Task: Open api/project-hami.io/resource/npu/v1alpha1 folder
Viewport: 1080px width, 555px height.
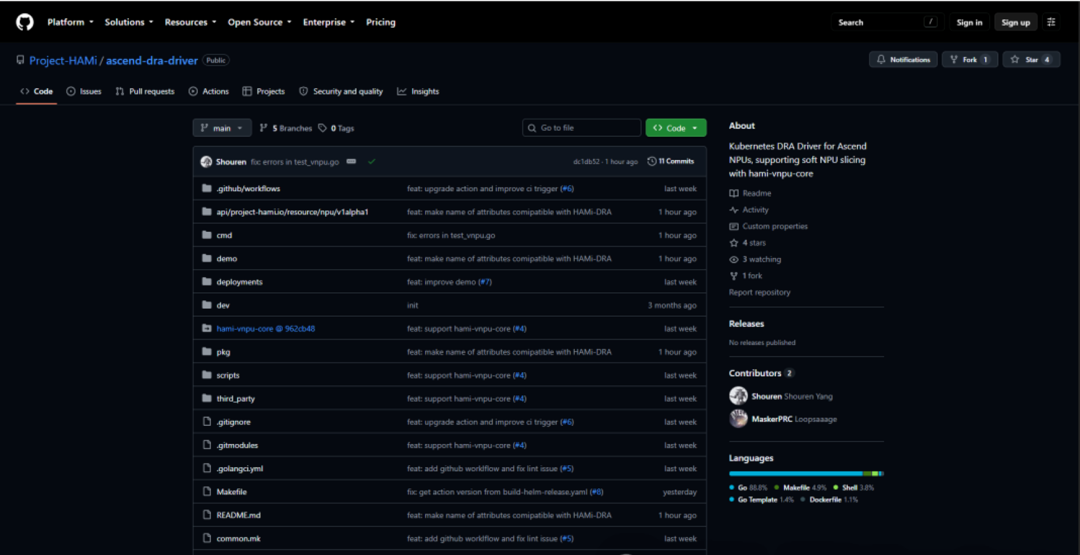Action: (x=293, y=212)
